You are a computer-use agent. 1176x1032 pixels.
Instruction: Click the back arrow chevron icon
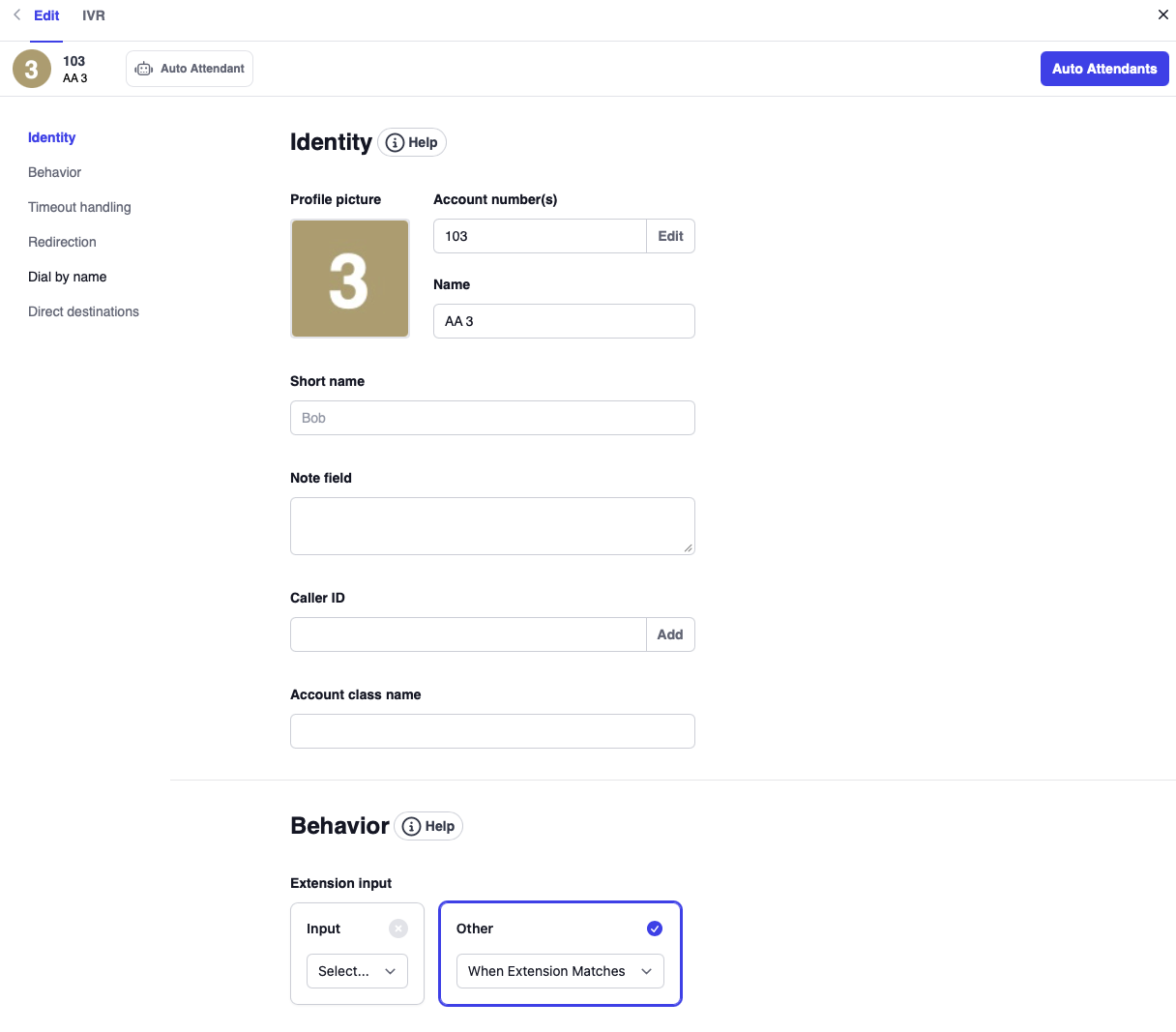16,15
